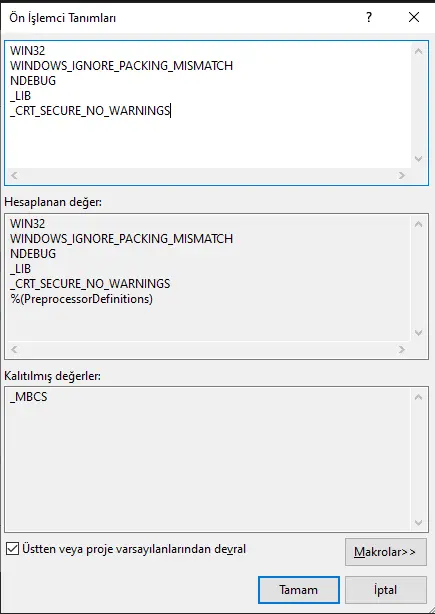Click up arrow of definitions edit box scrollbar
This screenshot has width=435, height=614.
(418, 51)
